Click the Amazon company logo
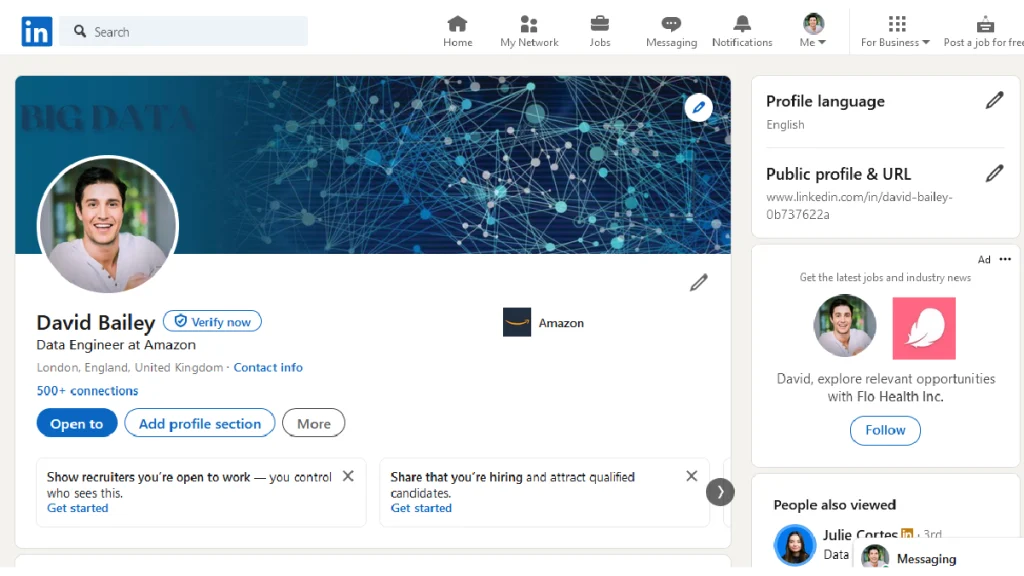The image size is (1024, 576). [x=517, y=322]
